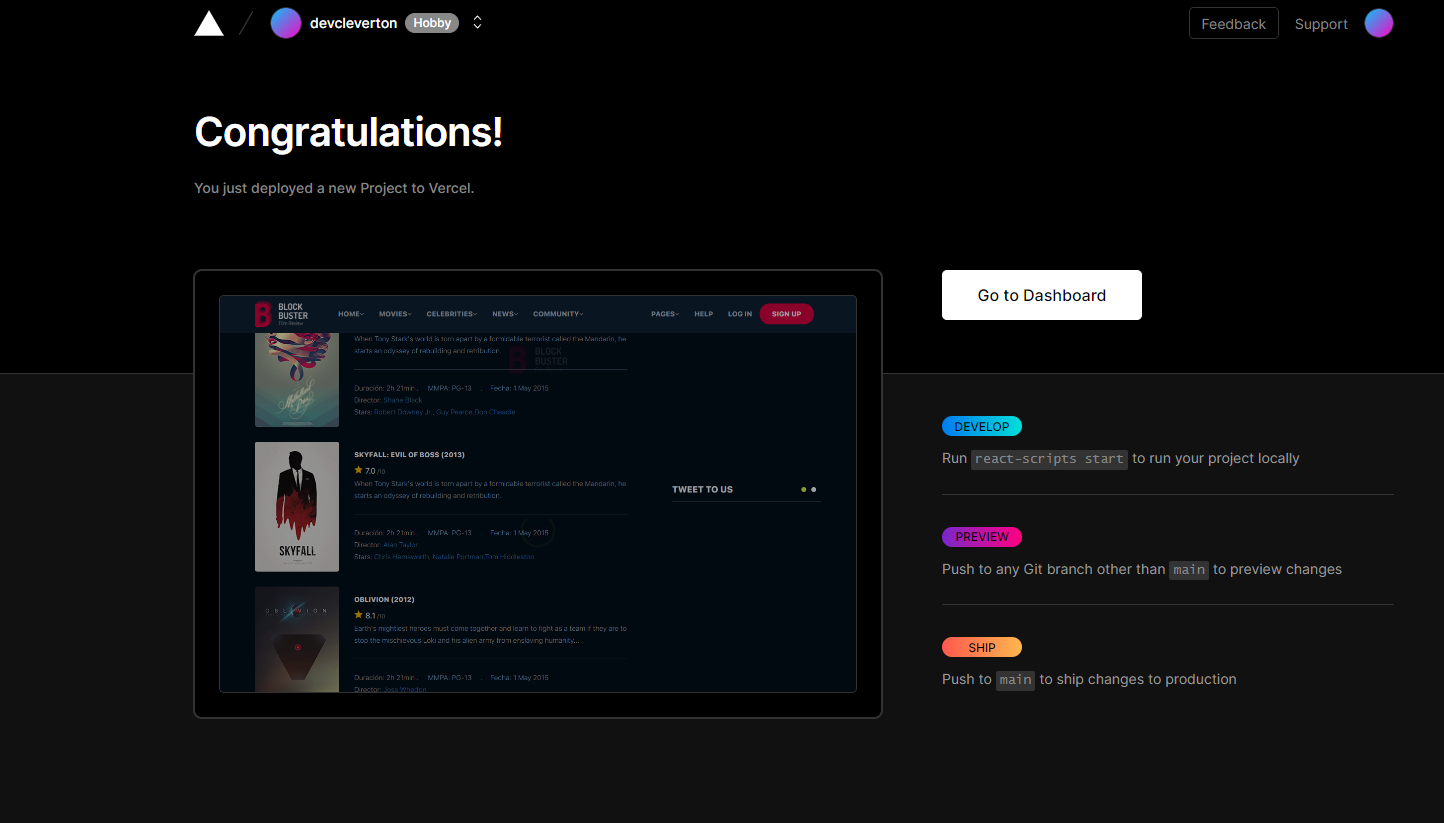
Task: Click the MOVIES menu in preview
Action: click(395, 314)
